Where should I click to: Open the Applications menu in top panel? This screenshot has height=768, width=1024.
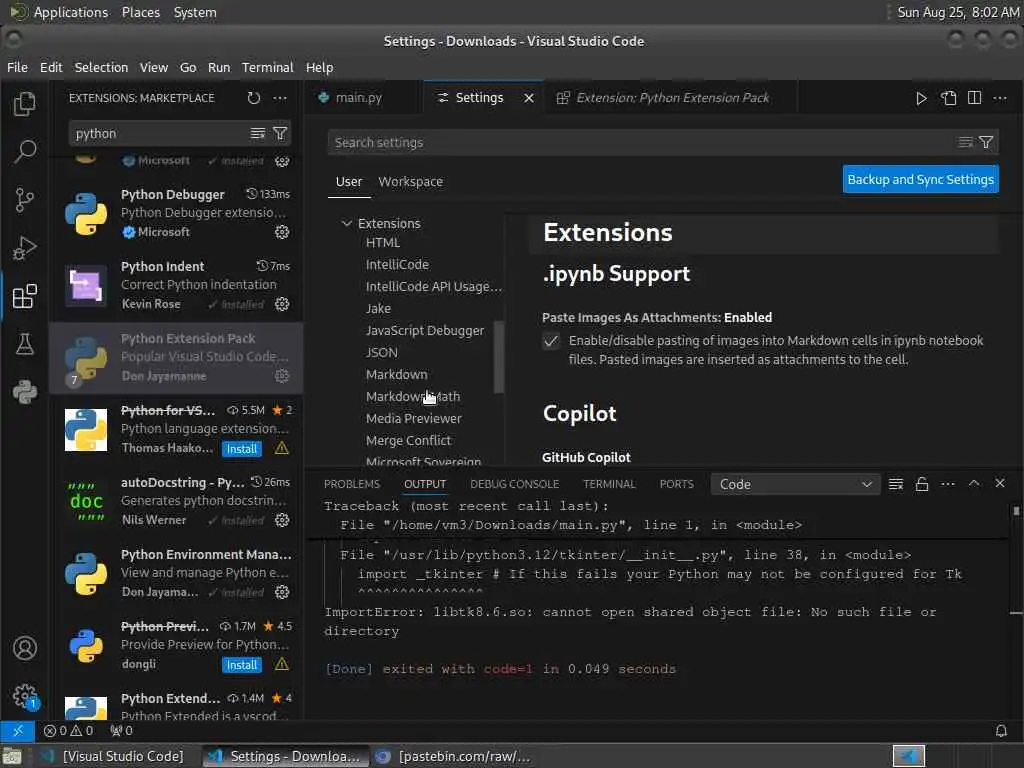pyautogui.click(x=71, y=12)
